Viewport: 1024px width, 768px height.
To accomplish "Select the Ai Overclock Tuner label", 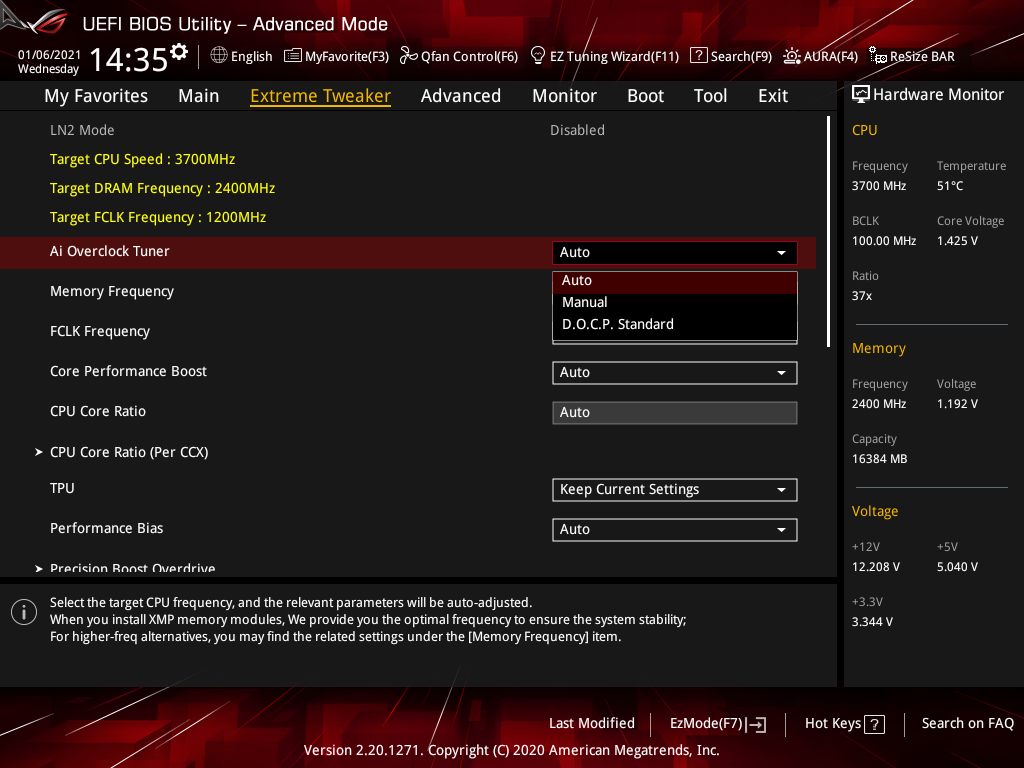I will [x=110, y=251].
